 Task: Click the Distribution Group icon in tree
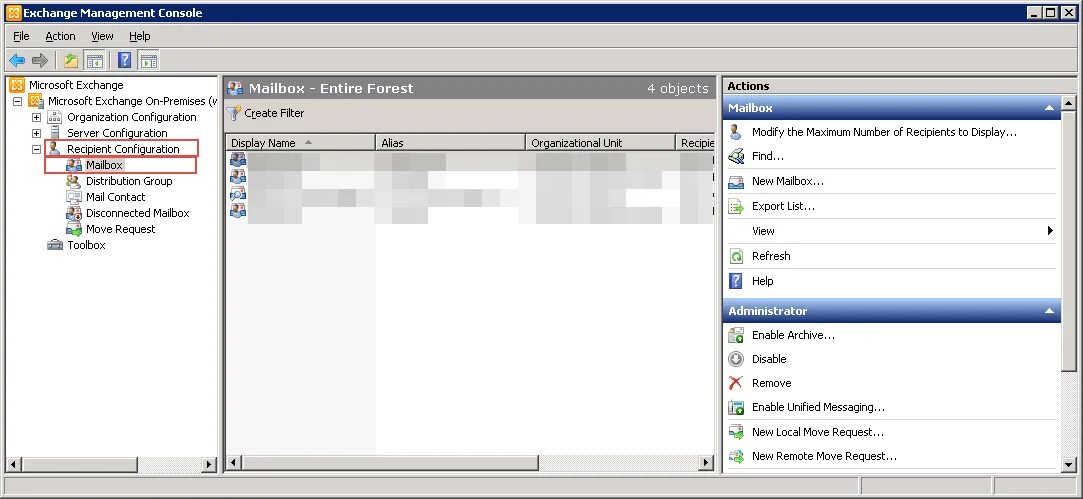click(x=73, y=181)
